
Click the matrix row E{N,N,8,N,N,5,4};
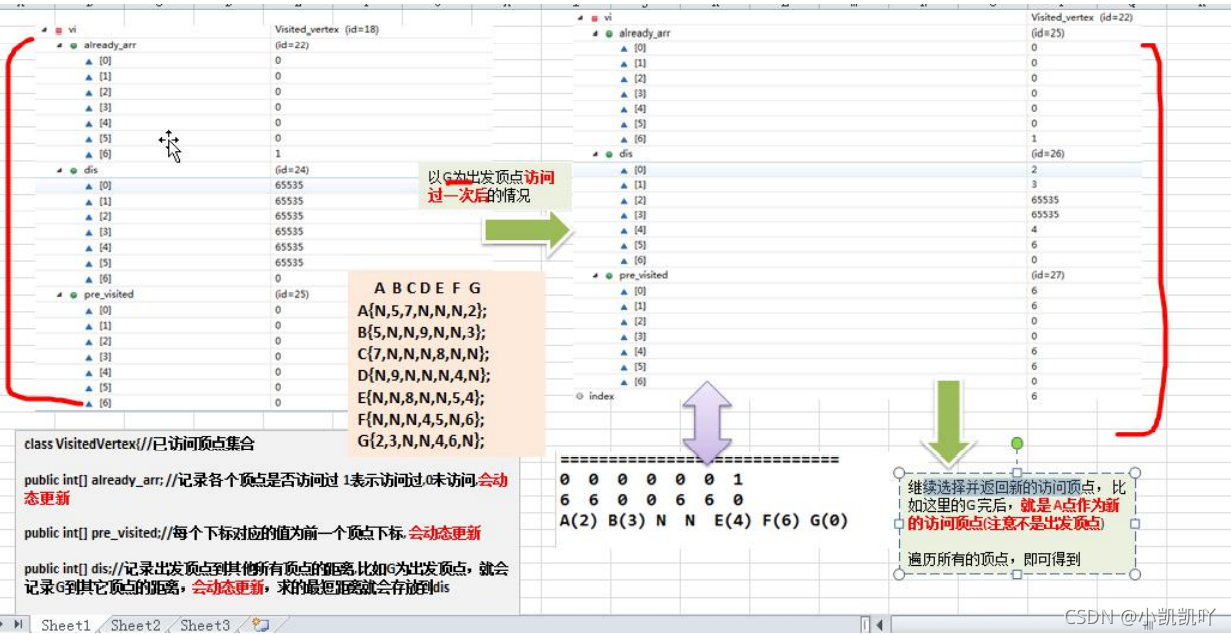[422, 398]
